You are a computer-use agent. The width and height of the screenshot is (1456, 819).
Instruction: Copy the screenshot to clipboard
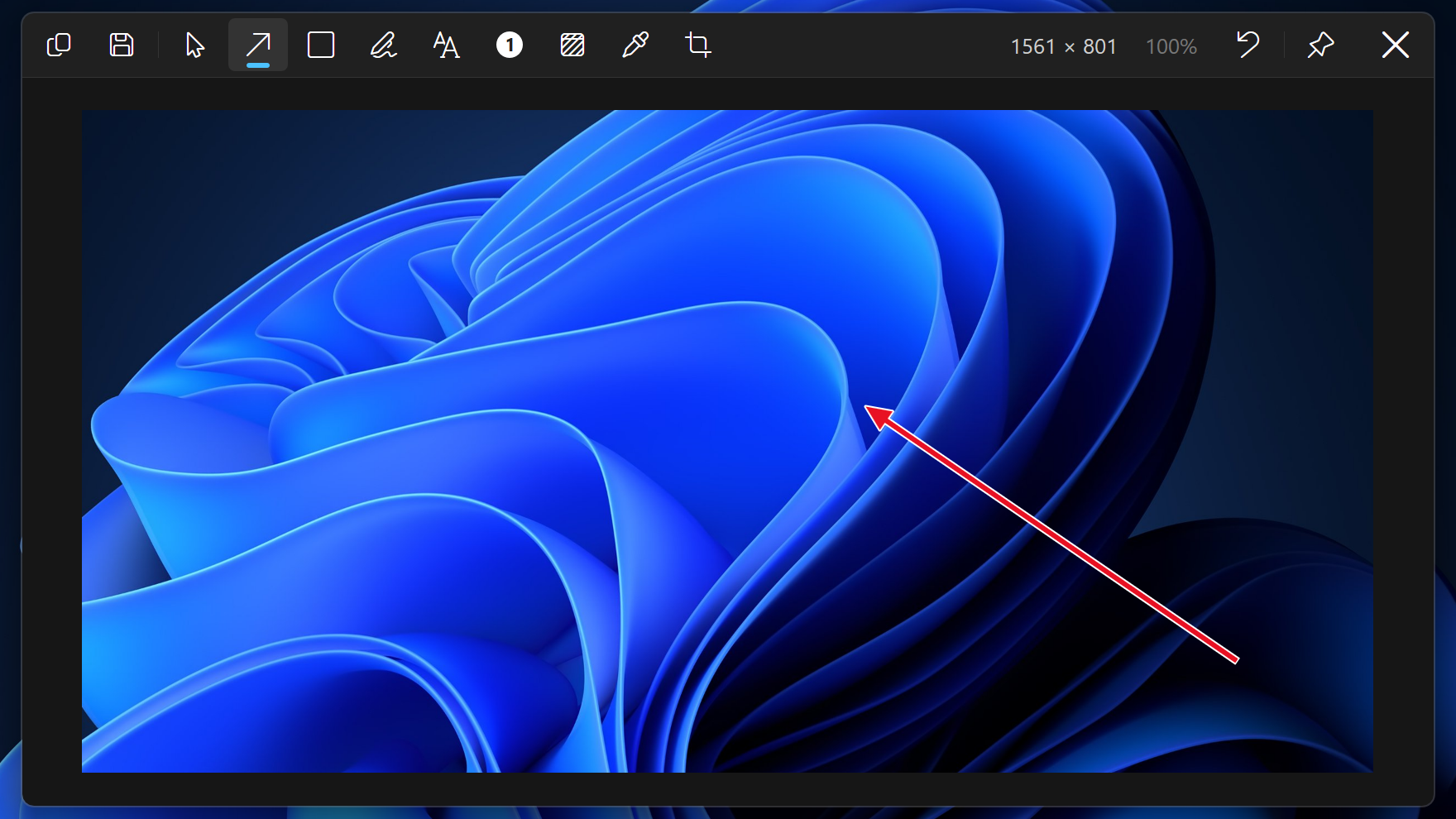point(59,45)
